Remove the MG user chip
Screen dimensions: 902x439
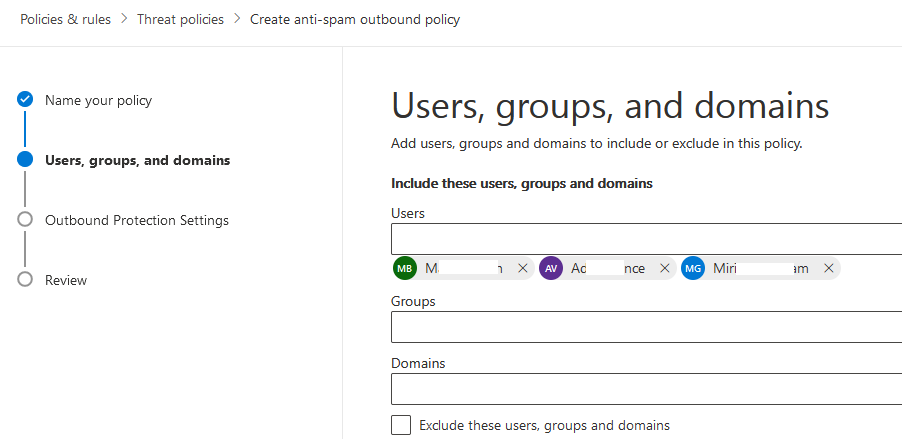point(828,268)
